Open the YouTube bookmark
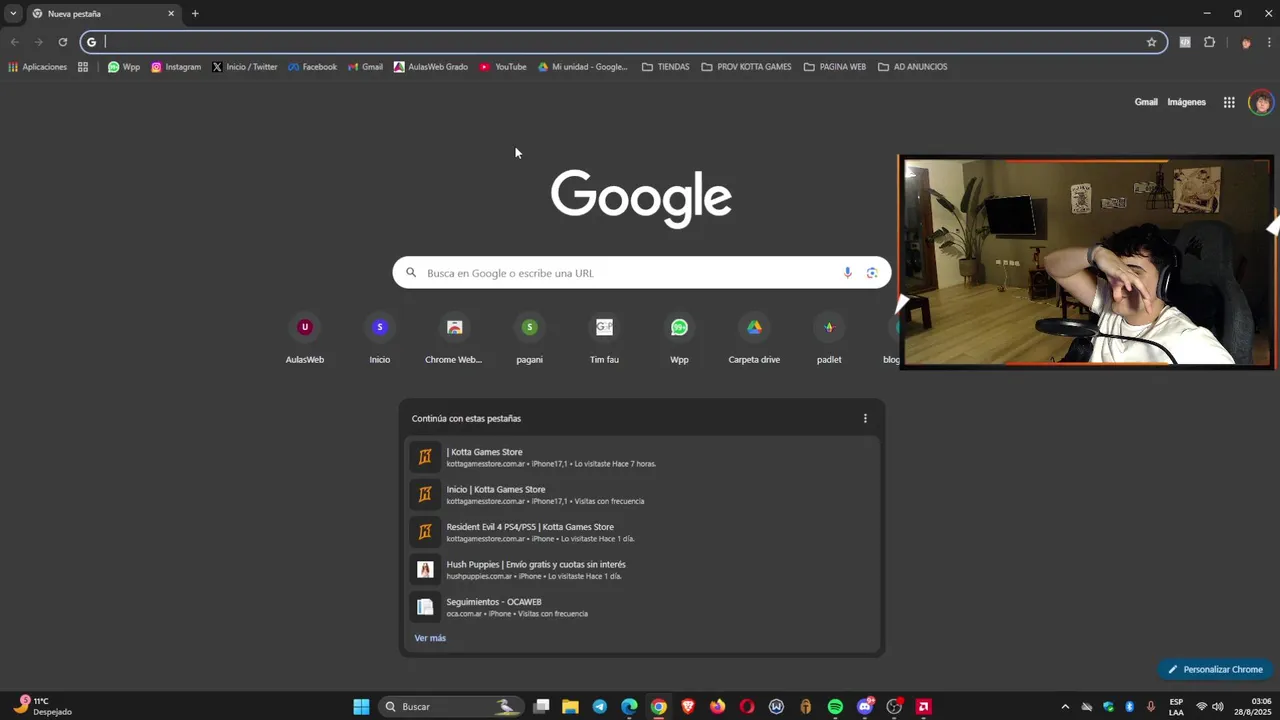The image size is (1280, 720). point(503,67)
